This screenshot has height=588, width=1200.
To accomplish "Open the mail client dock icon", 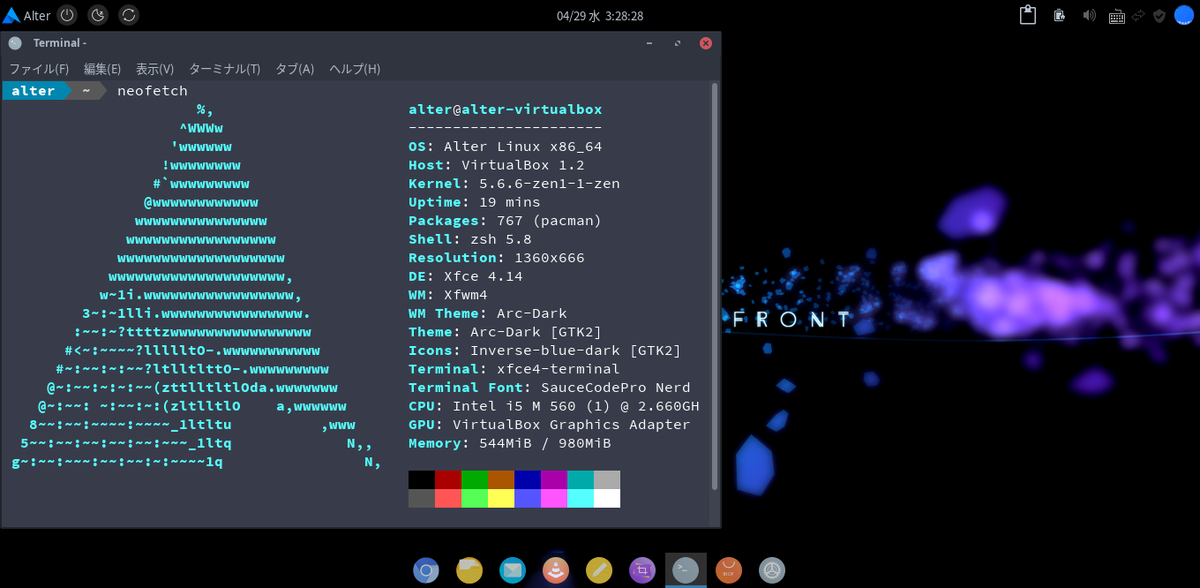I will pyautogui.click(x=513, y=570).
